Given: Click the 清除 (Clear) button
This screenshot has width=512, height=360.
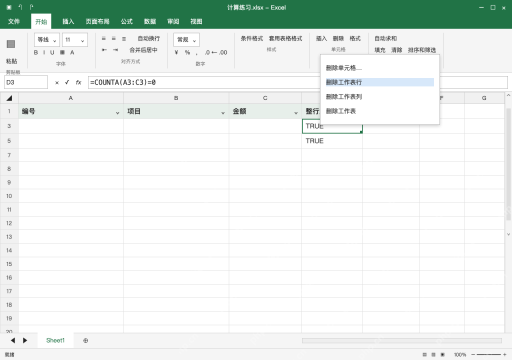Looking at the screenshot, I should coord(397,50).
